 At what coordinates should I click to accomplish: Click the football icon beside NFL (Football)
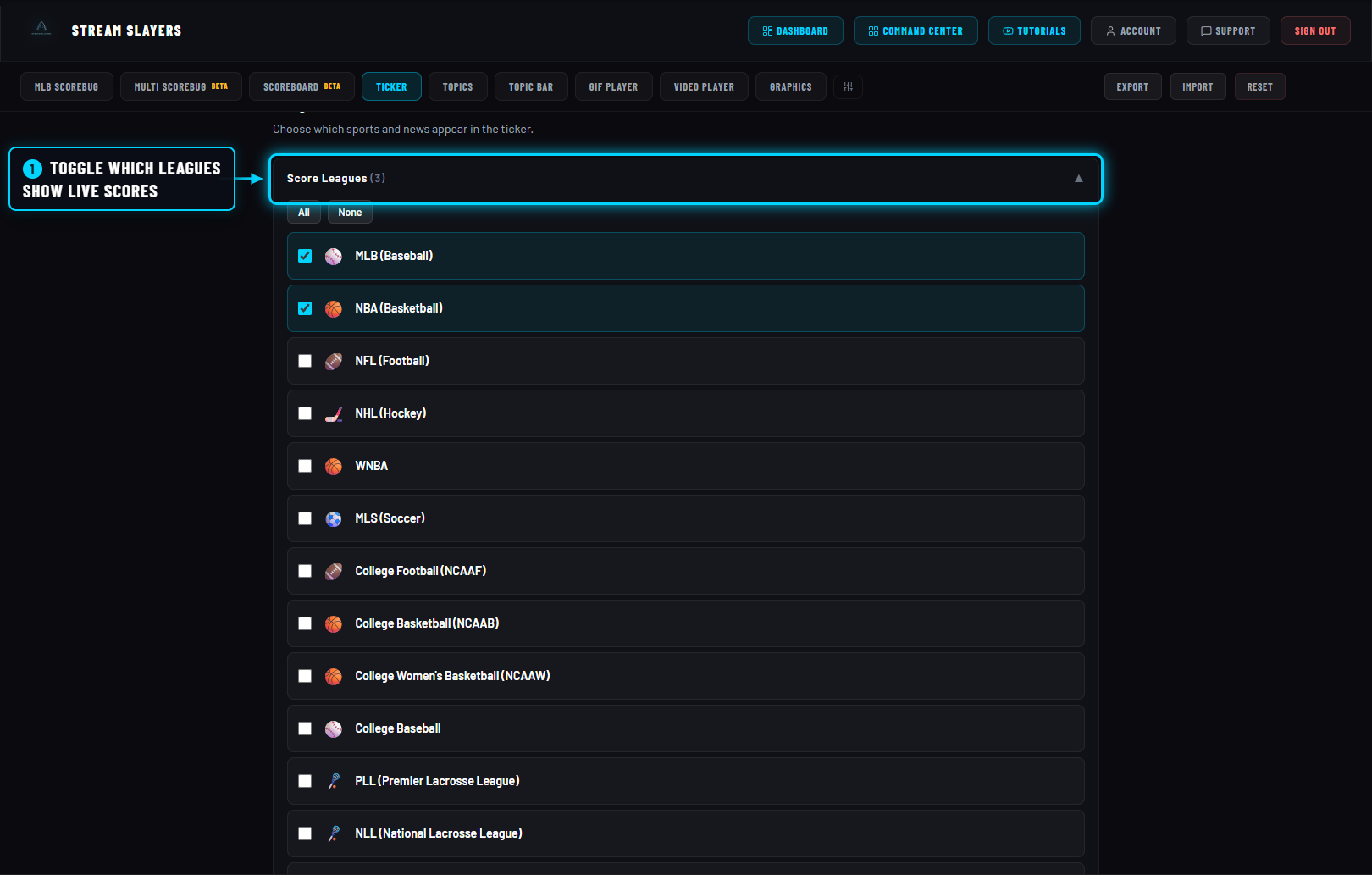click(x=334, y=361)
